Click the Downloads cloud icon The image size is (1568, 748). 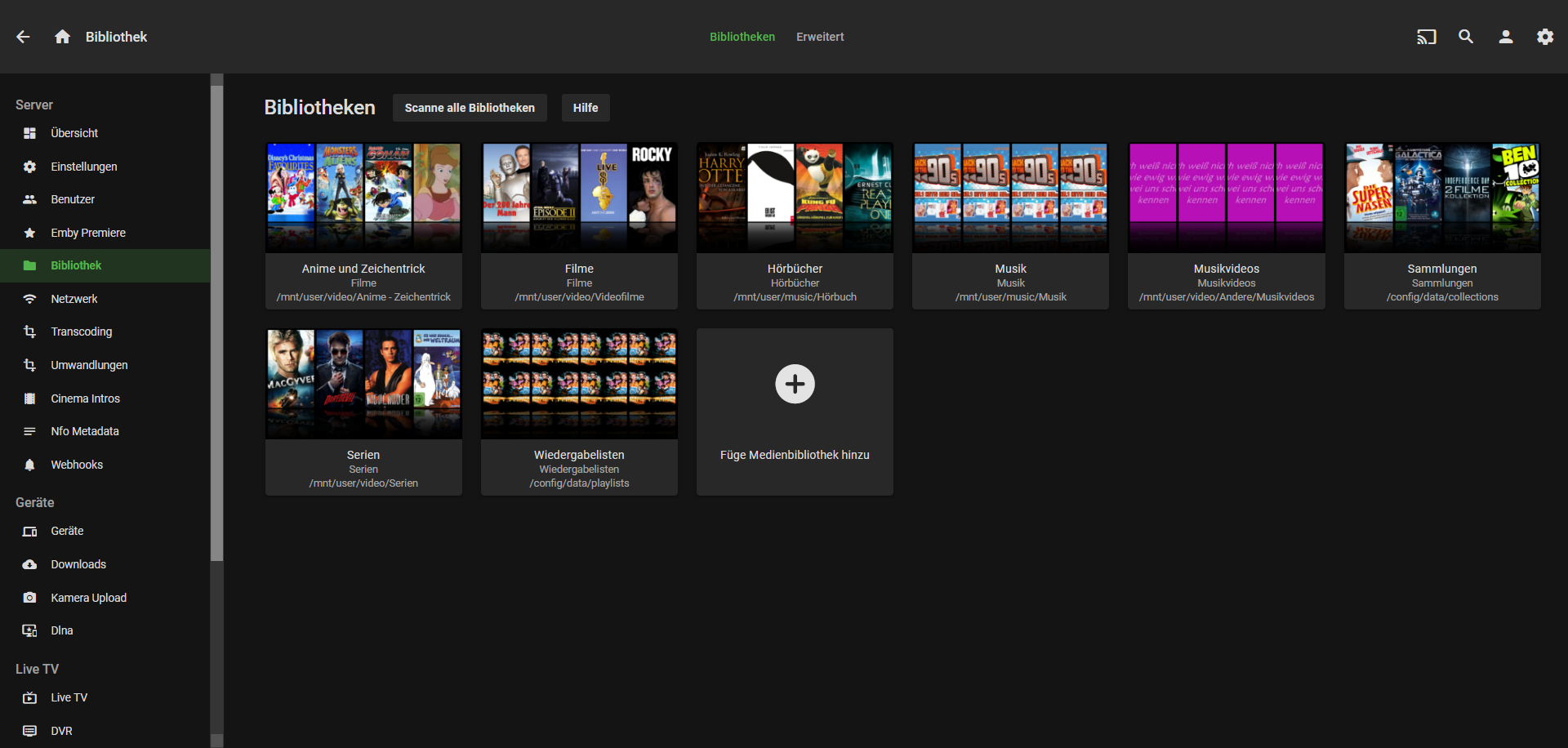click(29, 564)
